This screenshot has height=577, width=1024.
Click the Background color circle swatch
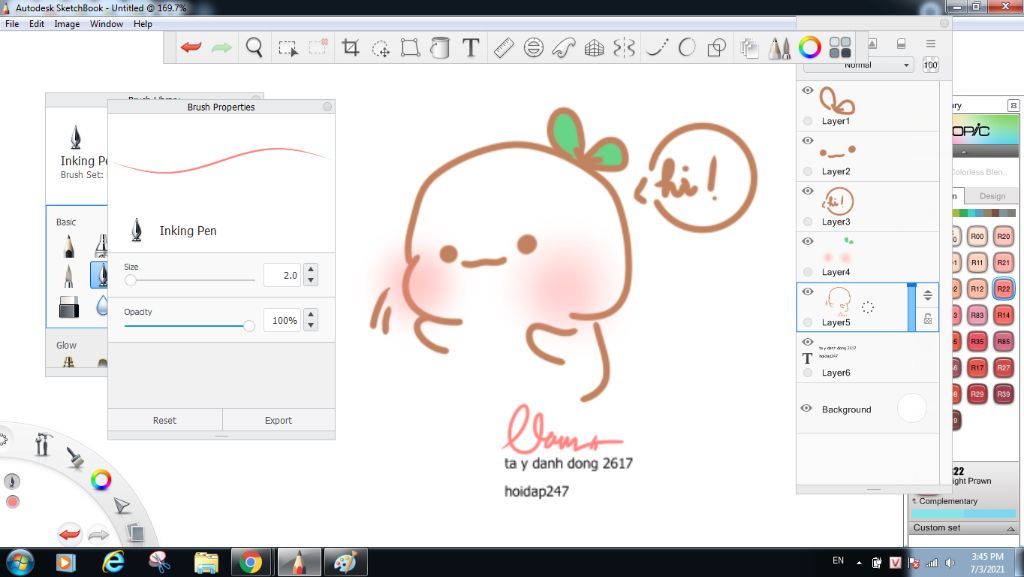pyautogui.click(x=912, y=409)
